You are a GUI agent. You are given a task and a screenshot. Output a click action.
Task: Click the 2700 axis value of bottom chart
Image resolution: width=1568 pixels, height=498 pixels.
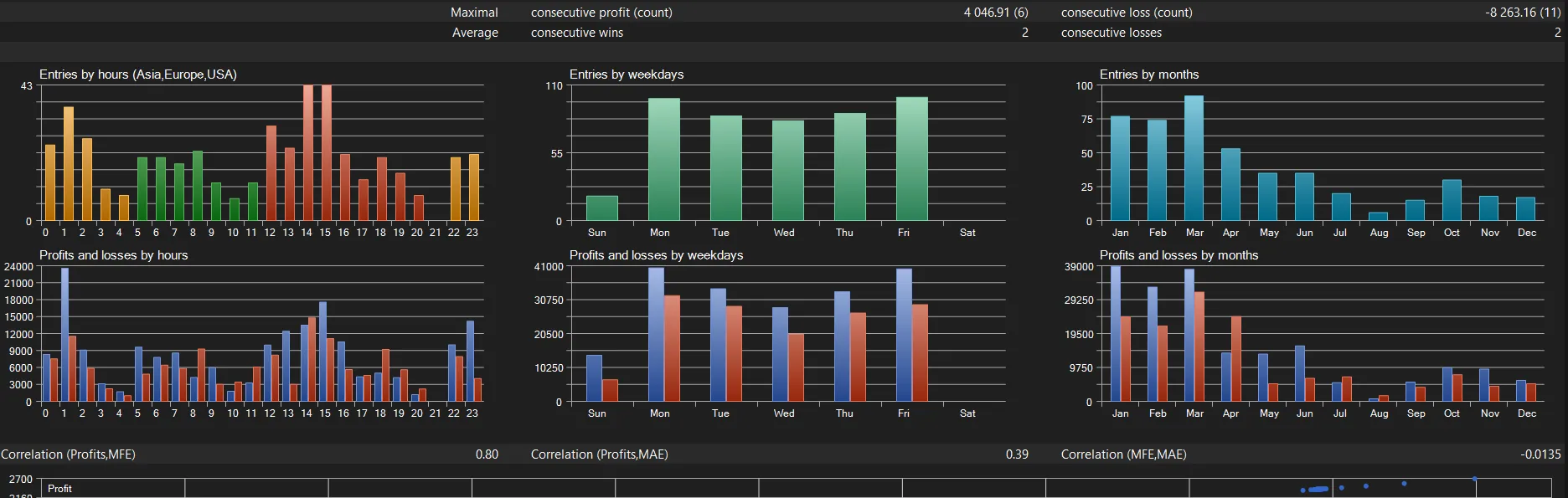[x=21, y=480]
